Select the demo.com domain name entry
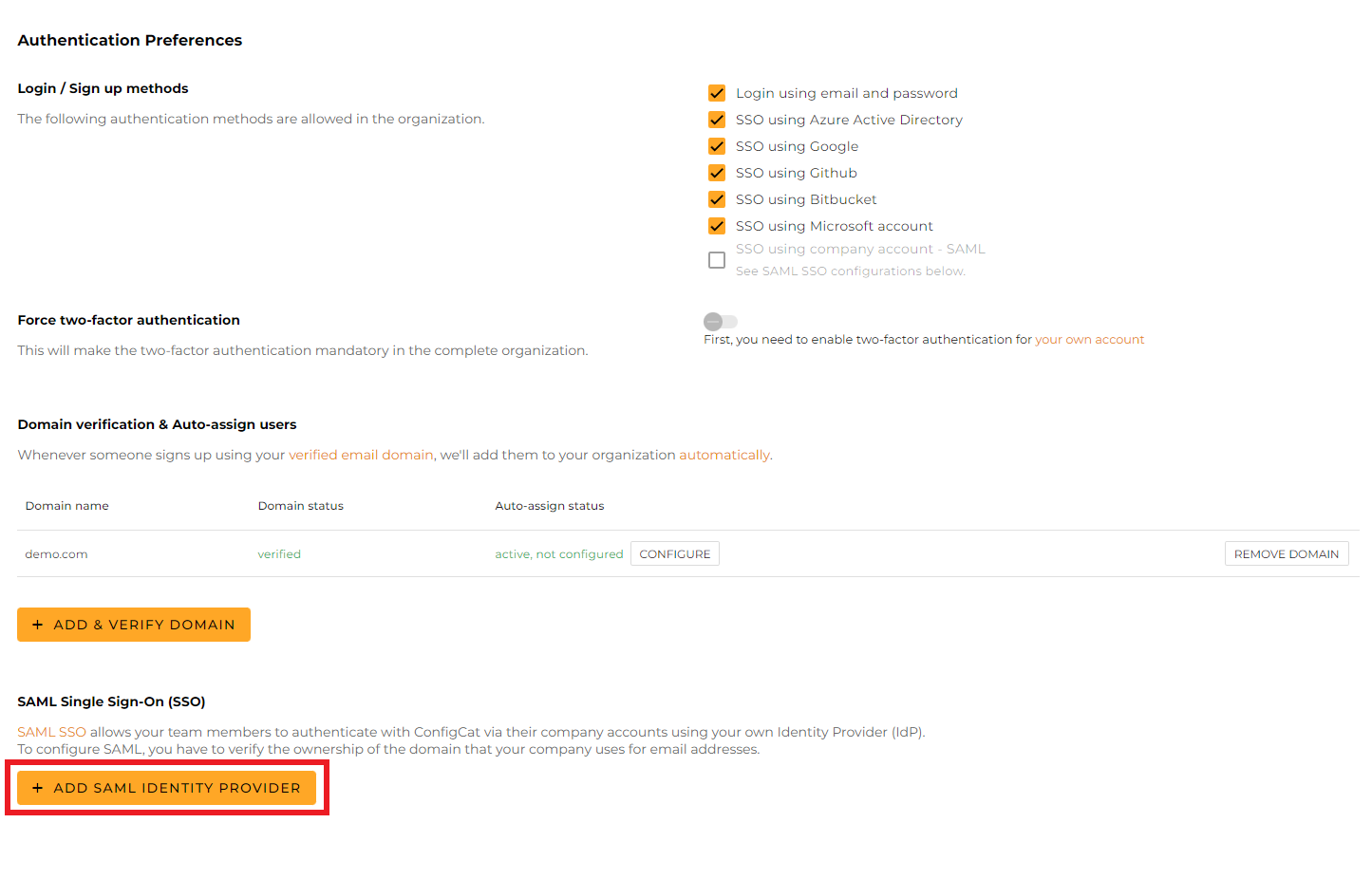Viewport: 1372px width, 879px height. pyautogui.click(x=56, y=553)
